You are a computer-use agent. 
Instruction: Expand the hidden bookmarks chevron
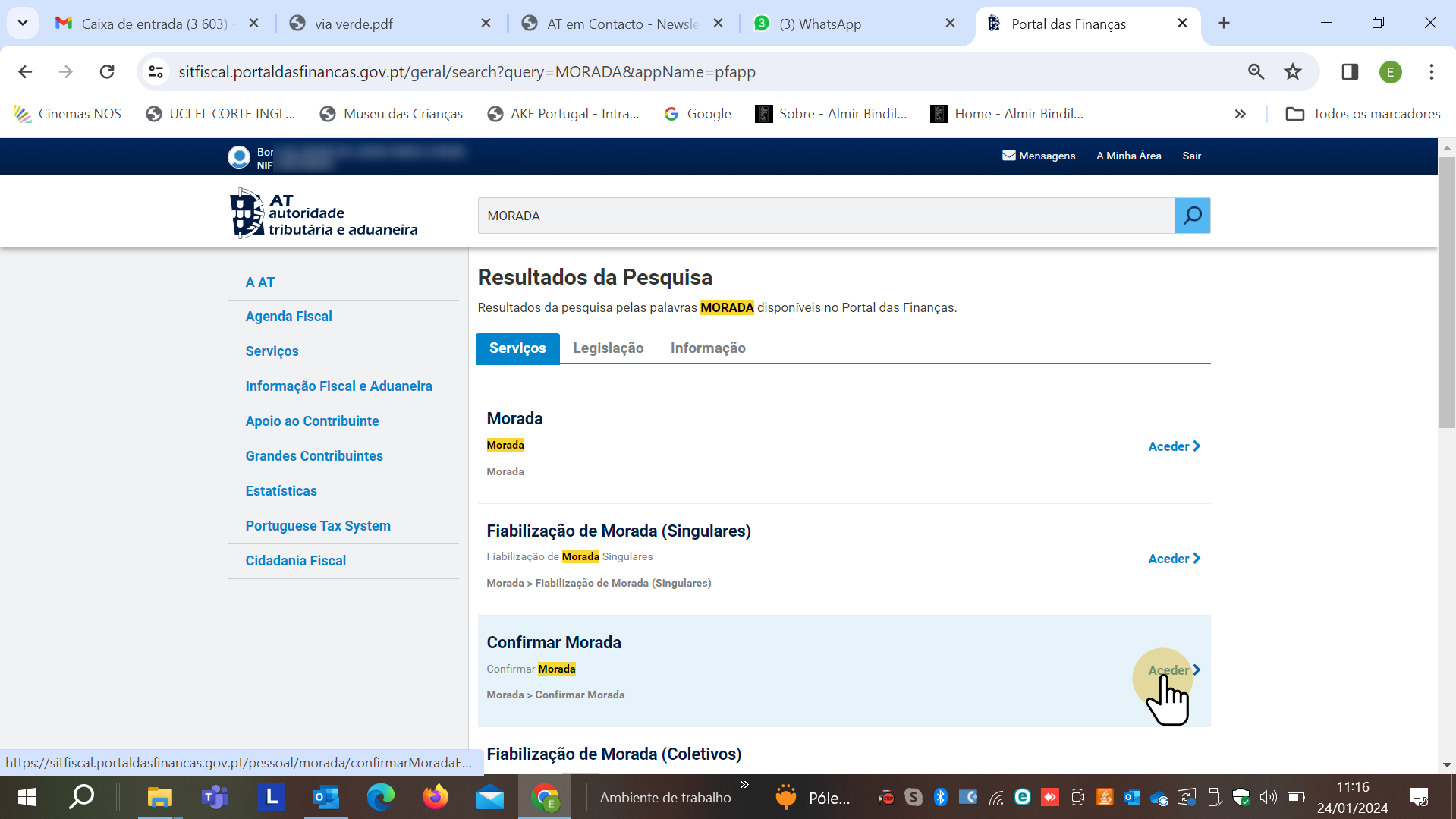coord(1240,114)
